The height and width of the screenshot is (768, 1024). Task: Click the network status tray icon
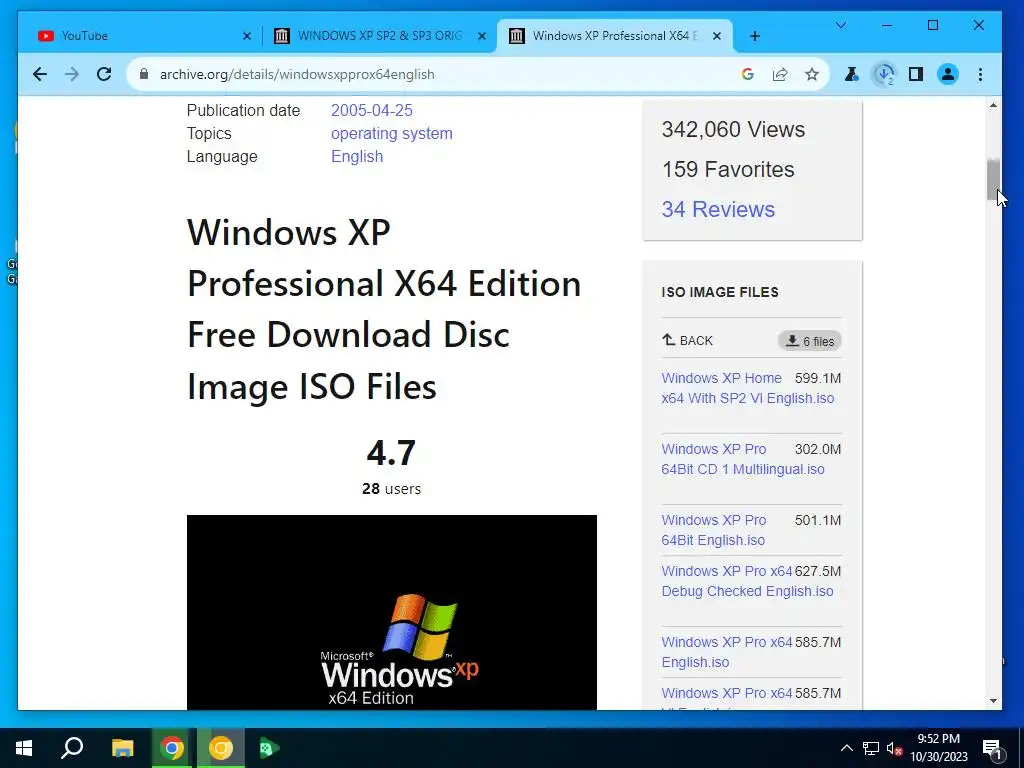pyautogui.click(x=871, y=748)
